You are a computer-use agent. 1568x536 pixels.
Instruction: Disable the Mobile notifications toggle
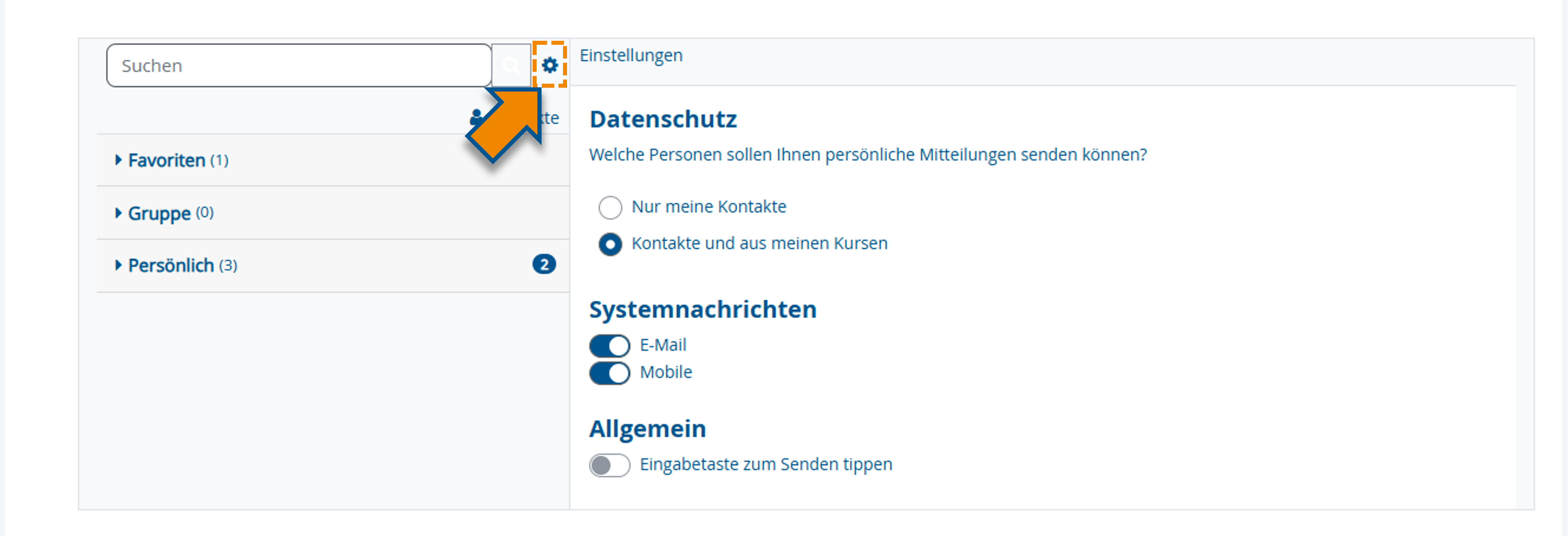(x=609, y=373)
